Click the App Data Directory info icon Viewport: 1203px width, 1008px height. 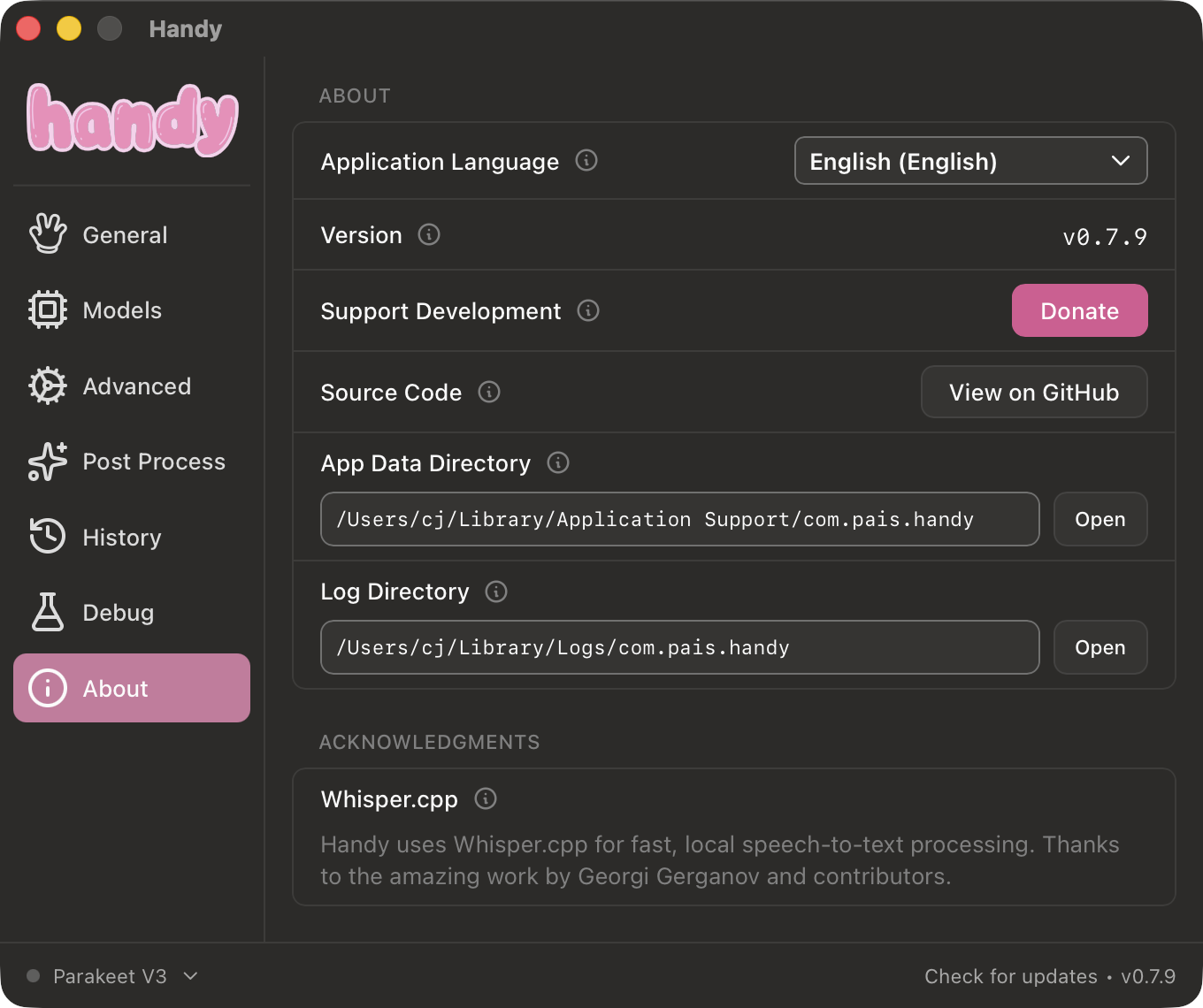[x=558, y=462]
